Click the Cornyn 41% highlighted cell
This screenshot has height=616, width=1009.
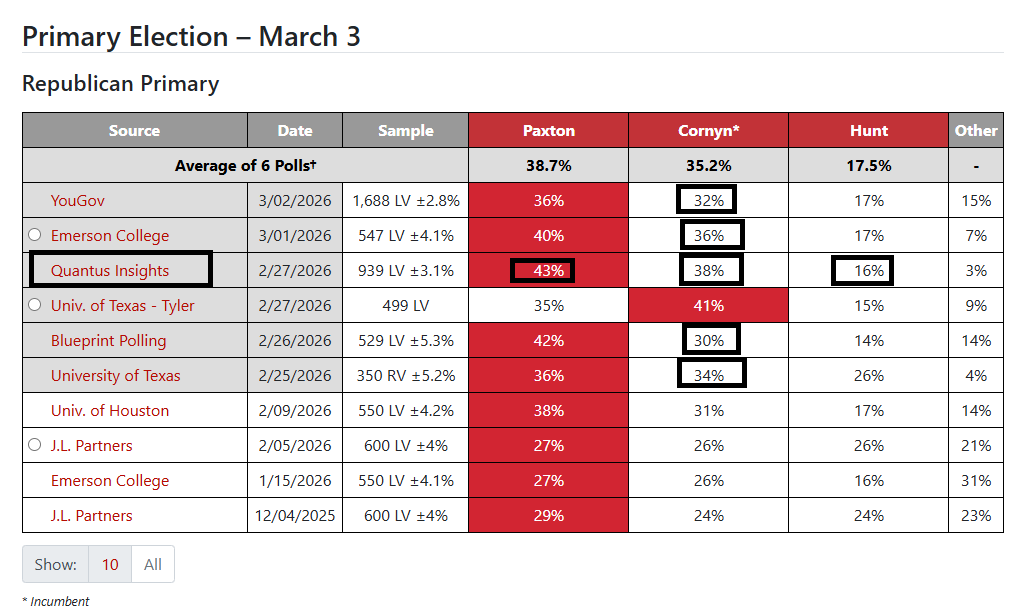click(708, 306)
